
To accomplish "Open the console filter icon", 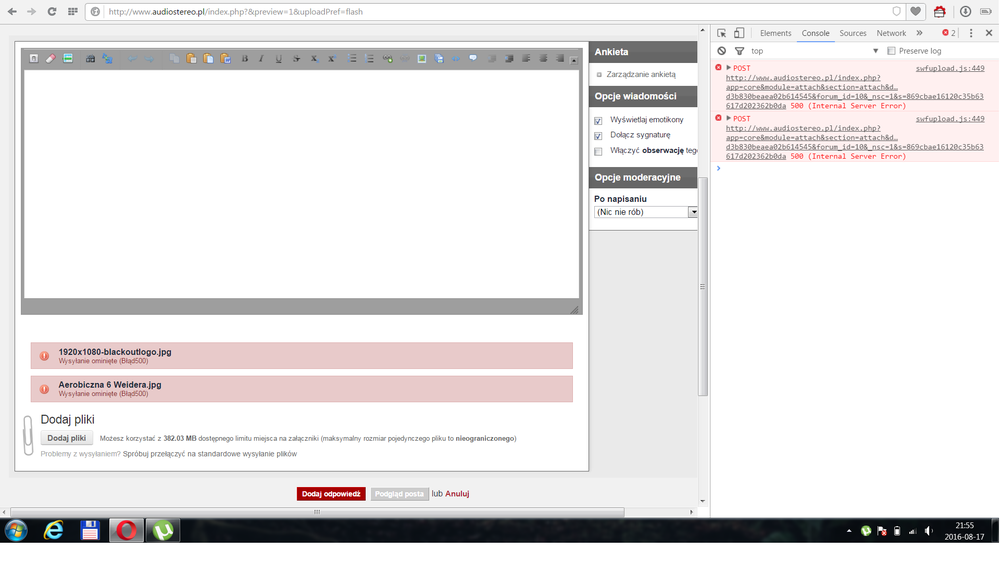I will pyautogui.click(x=739, y=51).
